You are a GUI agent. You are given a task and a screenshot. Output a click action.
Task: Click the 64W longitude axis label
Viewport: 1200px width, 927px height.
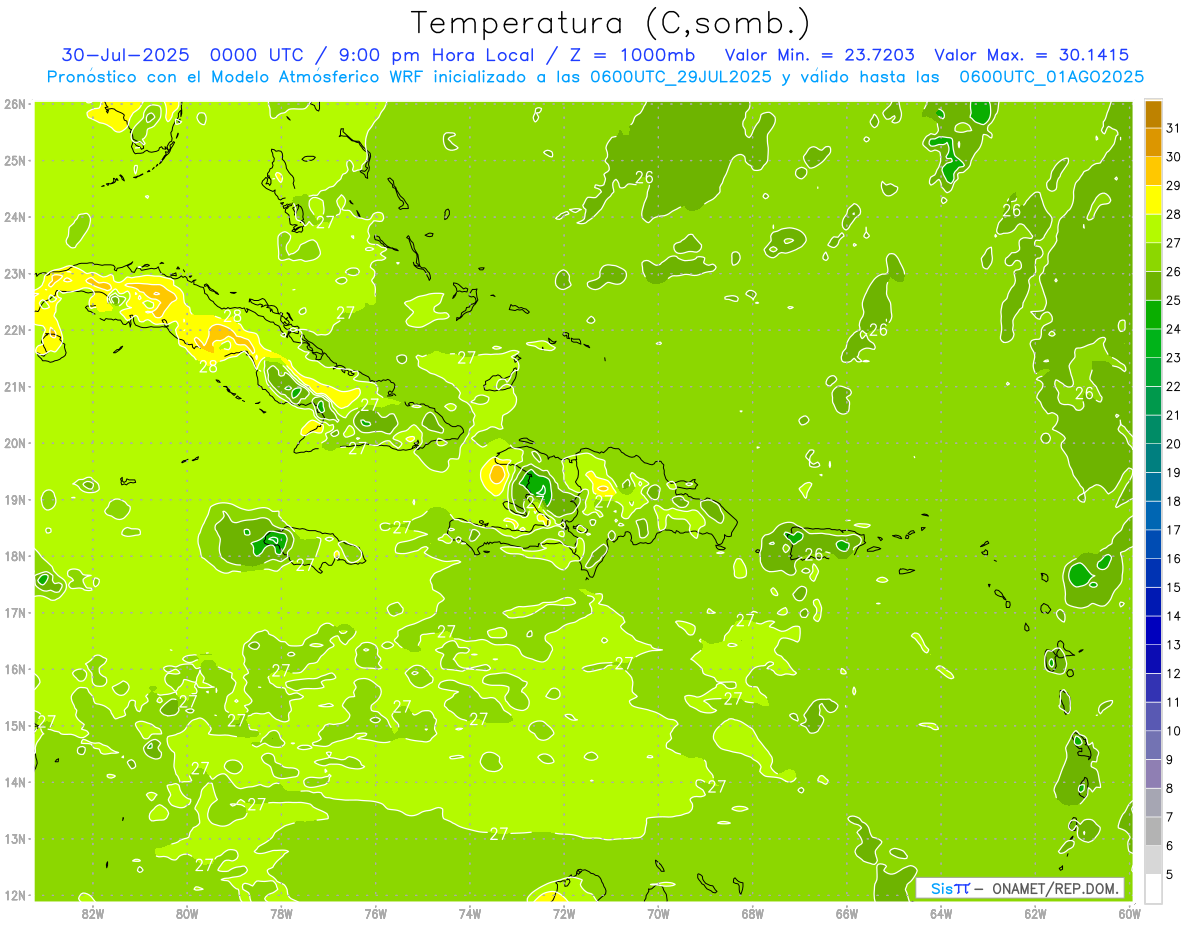tap(941, 913)
